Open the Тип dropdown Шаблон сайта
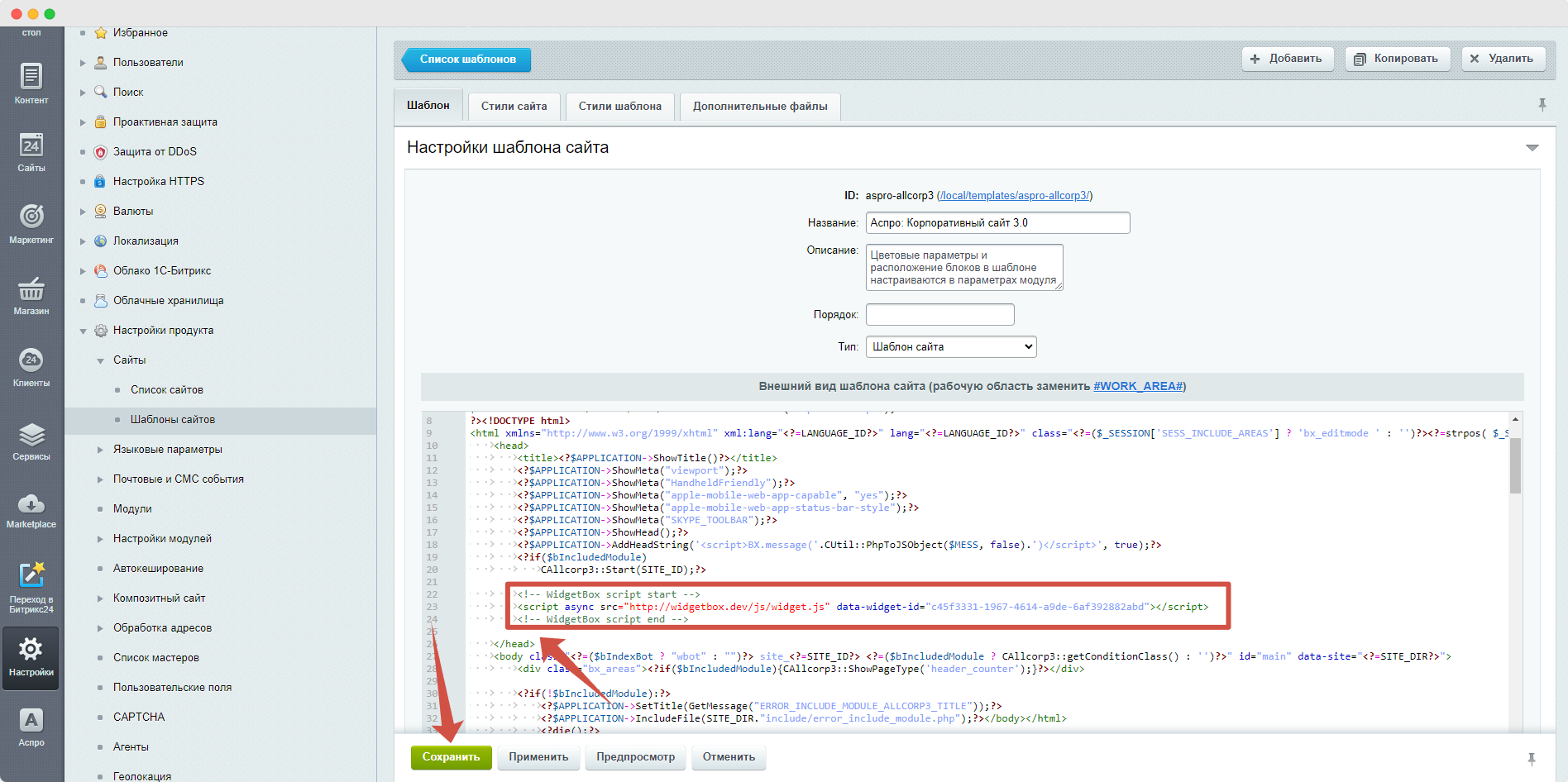Viewport: 1568px width, 782px height. (x=951, y=347)
